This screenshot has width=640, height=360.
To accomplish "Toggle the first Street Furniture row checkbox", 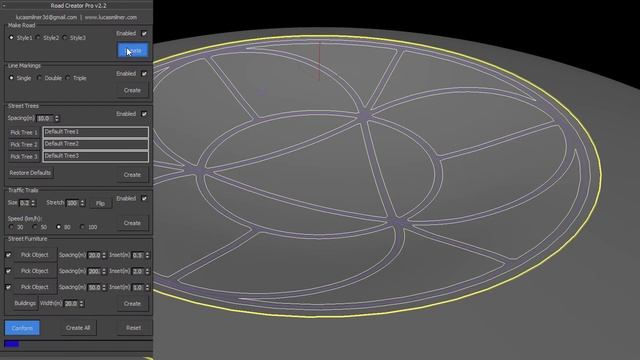I will [x=8, y=255].
